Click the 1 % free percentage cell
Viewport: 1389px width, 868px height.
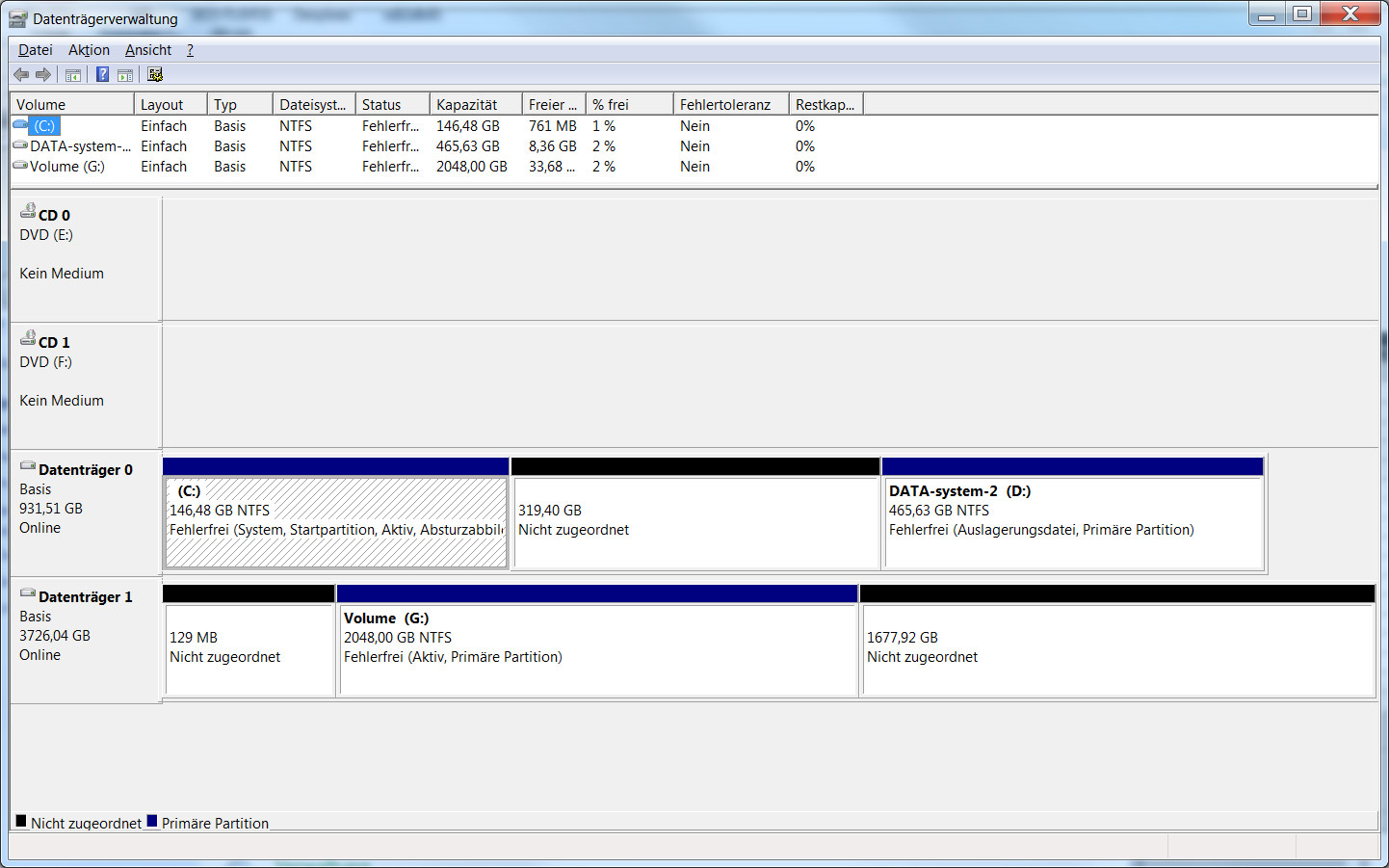pos(604,125)
